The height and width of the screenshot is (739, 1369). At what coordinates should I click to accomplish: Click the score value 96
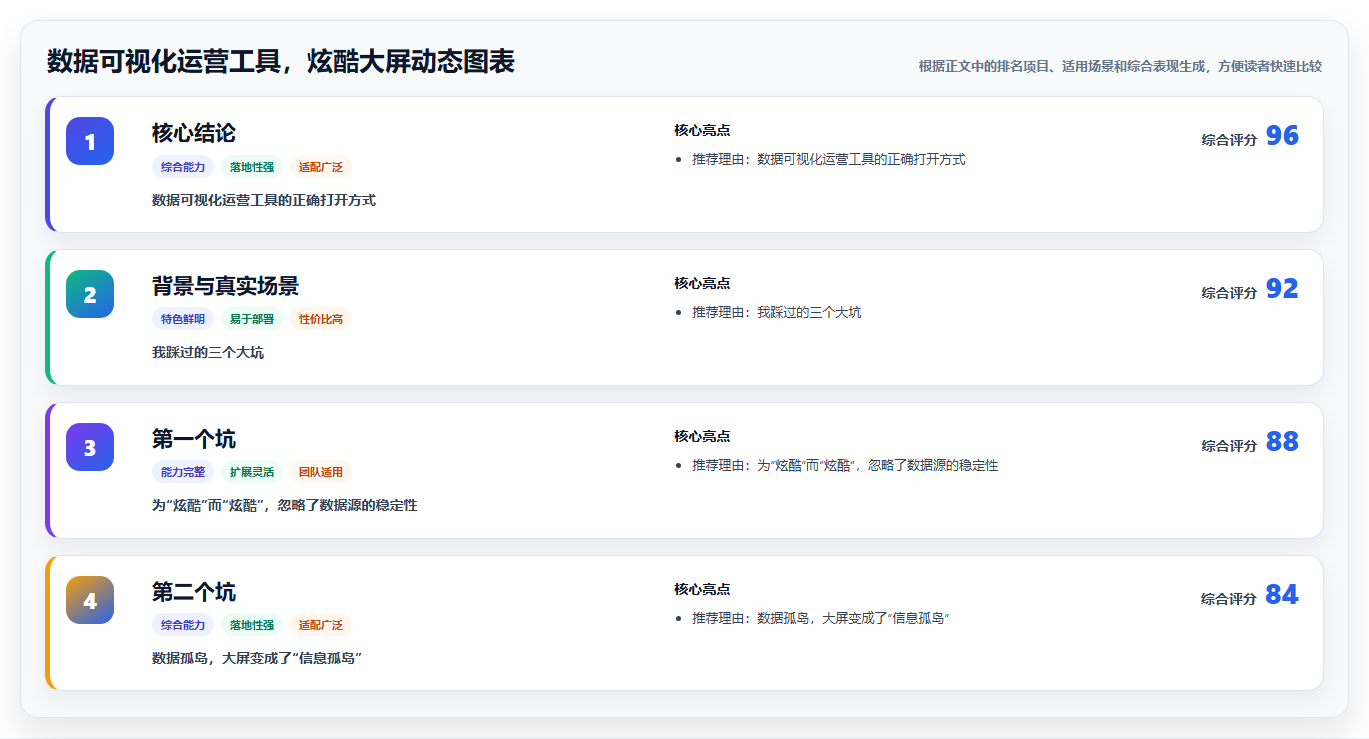[1282, 136]
